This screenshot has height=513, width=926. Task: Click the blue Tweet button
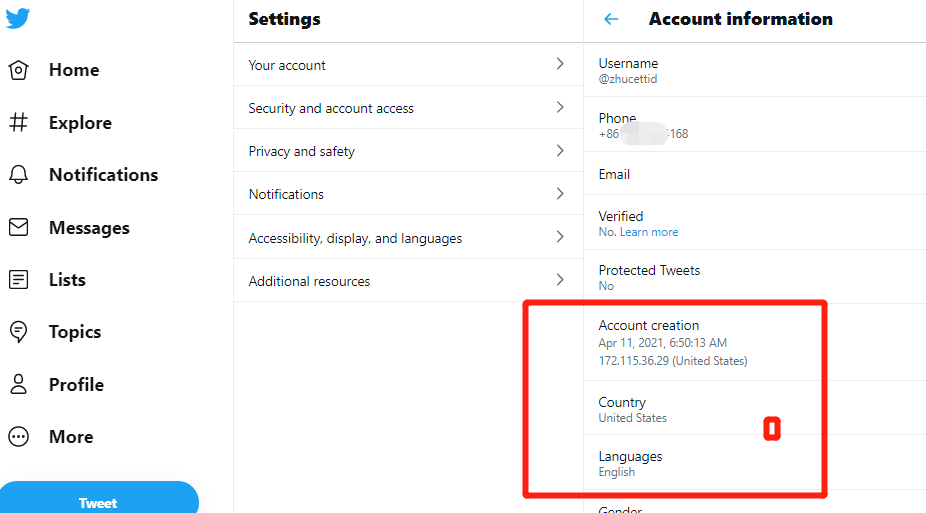(99, 499)
